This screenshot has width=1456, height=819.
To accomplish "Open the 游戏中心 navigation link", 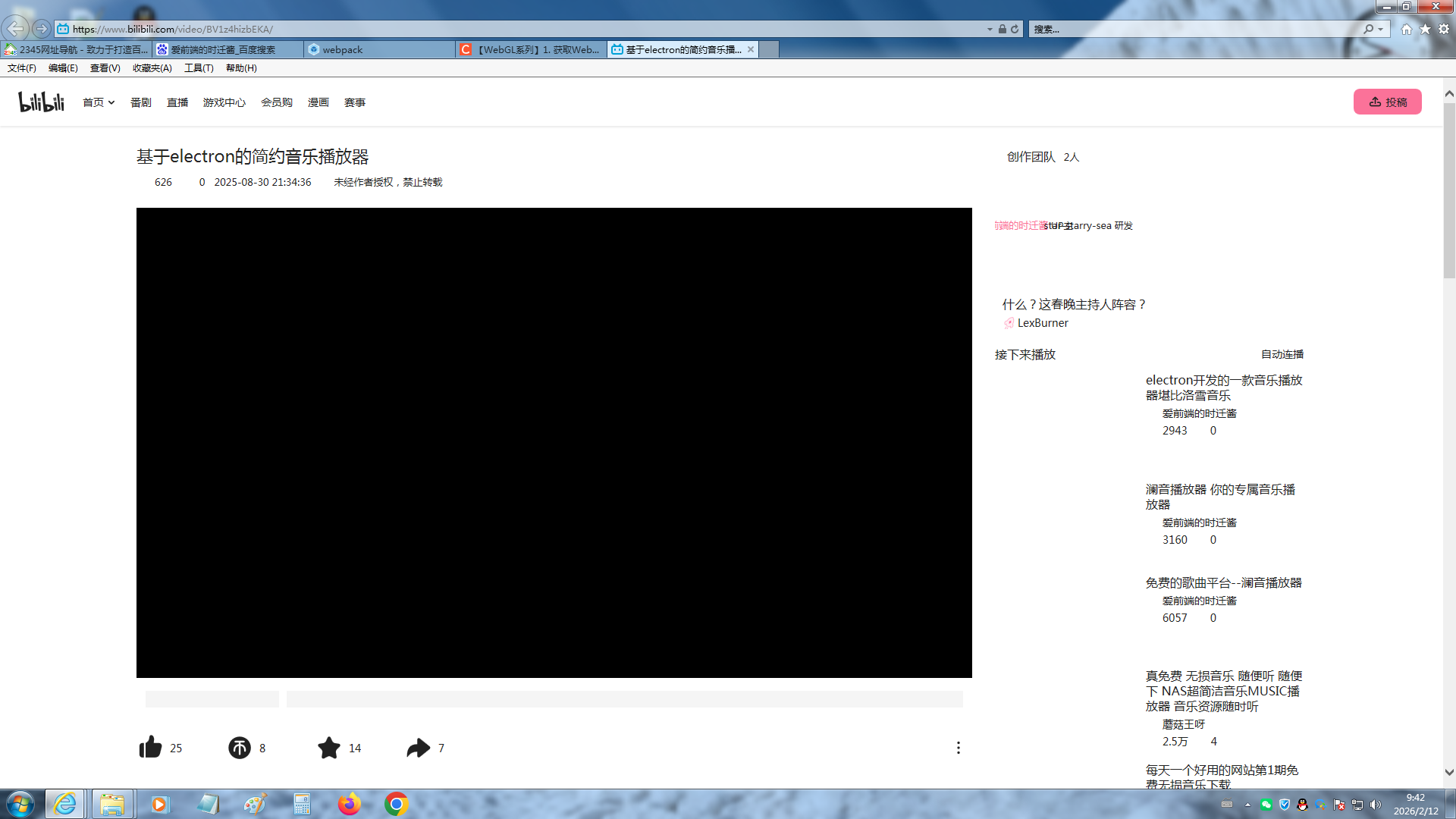I will 224,102.
